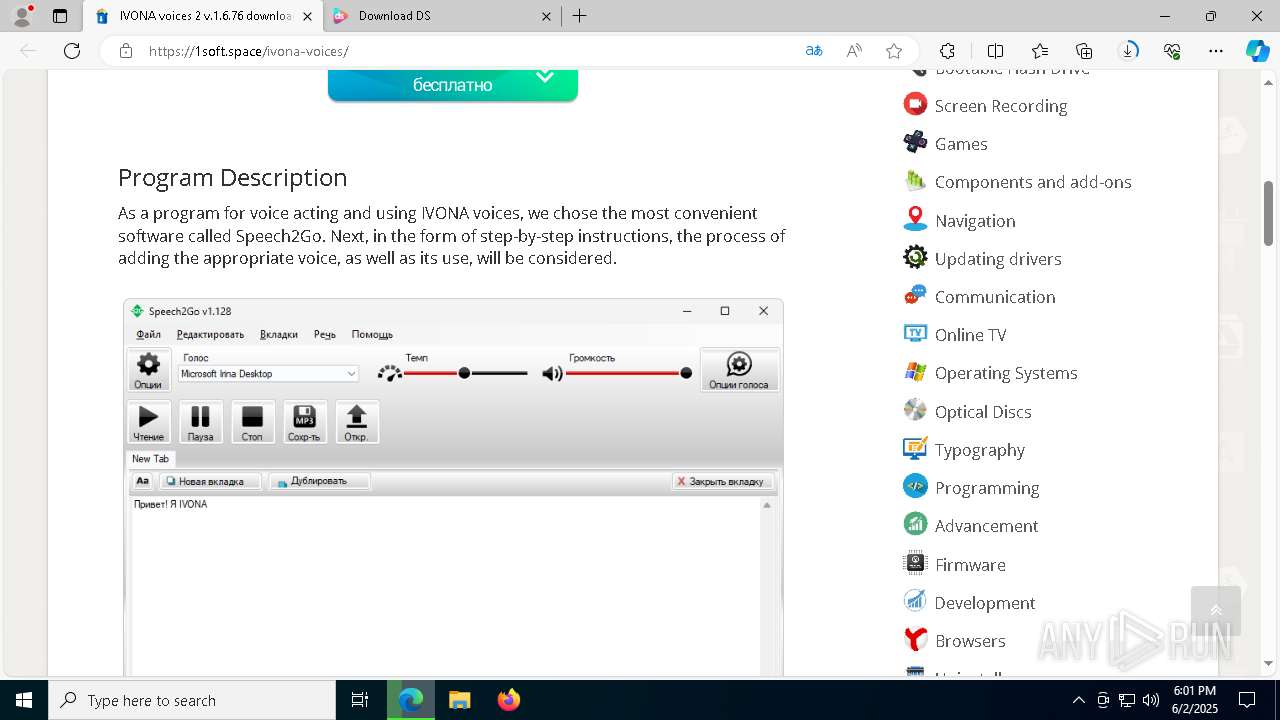Switch to the Download DS tab
This screenshot has width=1280, height=720.
(x=441, y=16)
